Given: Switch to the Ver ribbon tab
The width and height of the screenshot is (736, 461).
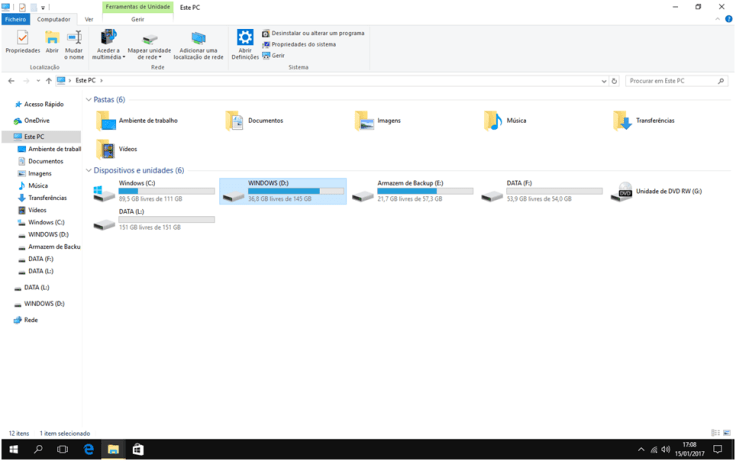Looking at the screenshot, I should point(89,19).
